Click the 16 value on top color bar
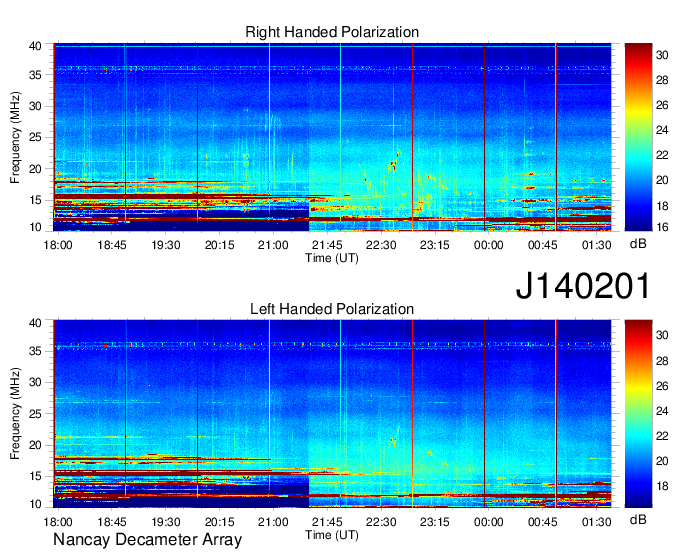 pyautogui.click(x=663, y=227)
